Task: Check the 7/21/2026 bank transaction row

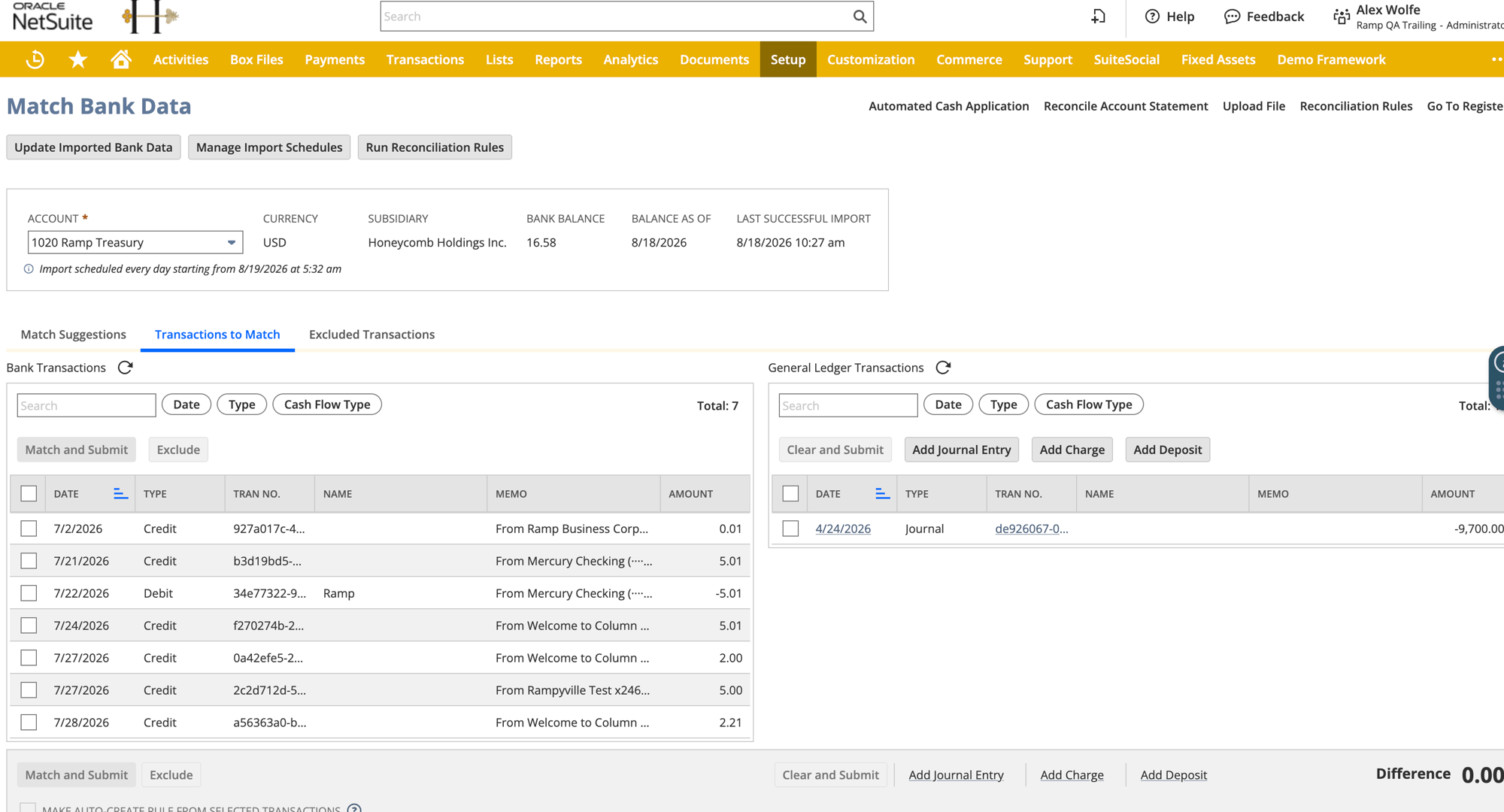Action: pos(29,561)
